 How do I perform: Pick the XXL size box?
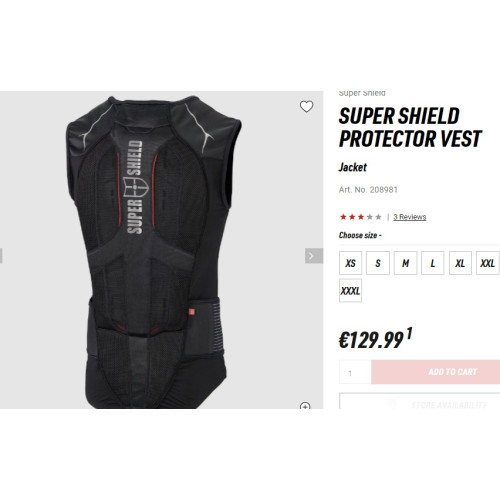(x=488, y=263)
